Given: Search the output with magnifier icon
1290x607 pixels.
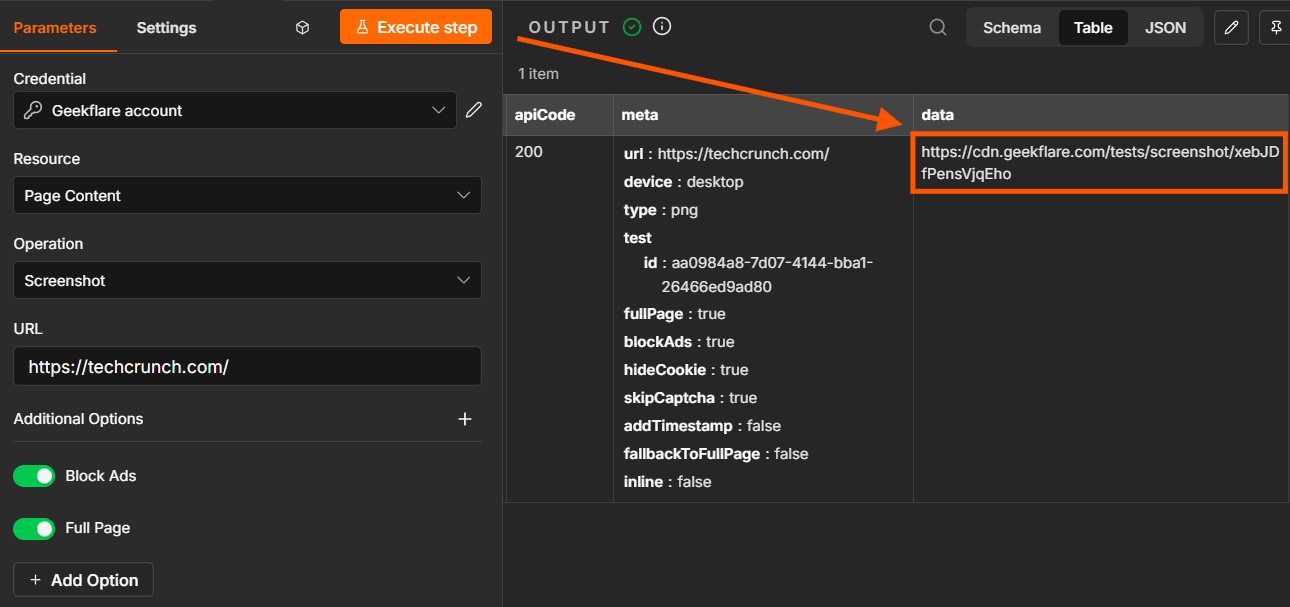Looking at the screenshot, I should (938, 28).
